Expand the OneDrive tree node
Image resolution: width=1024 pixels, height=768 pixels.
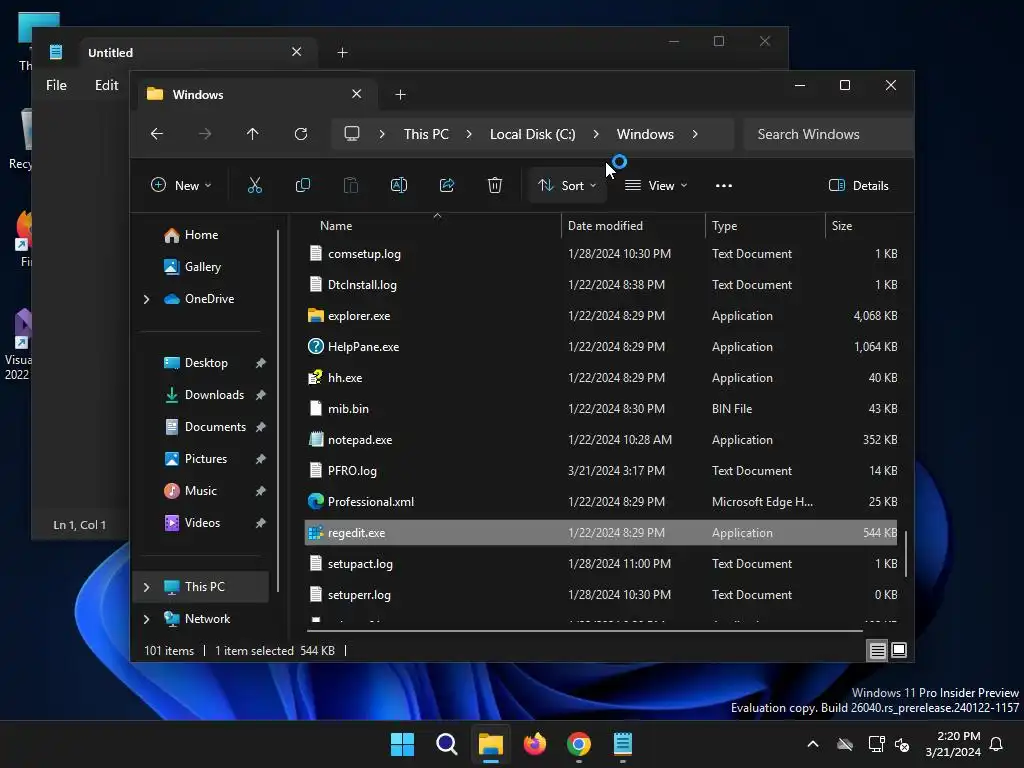pyautogui.click(x=146, y=299)
